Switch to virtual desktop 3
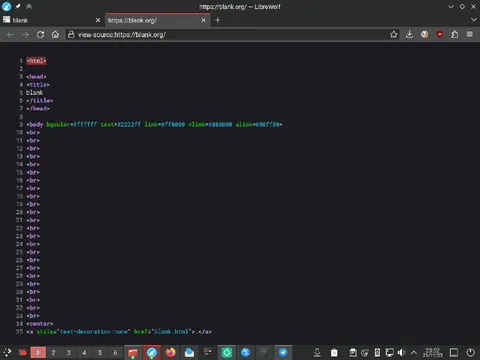Screen dimensions: 480x360 [x=69, y=352]
